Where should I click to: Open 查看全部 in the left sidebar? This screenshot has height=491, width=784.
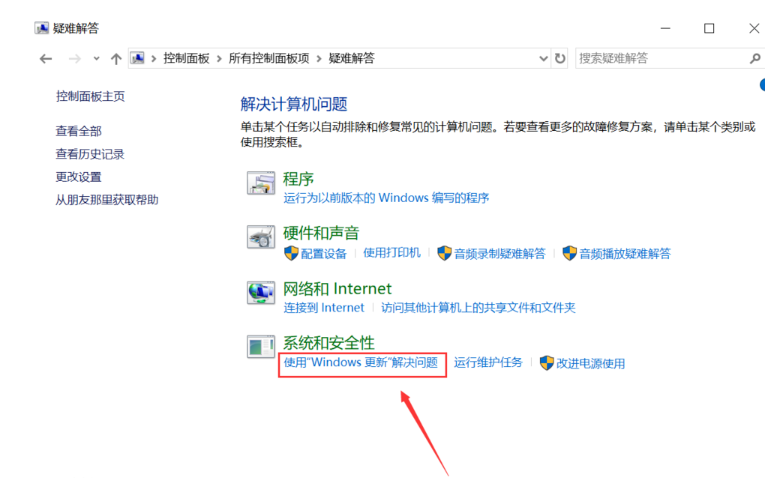[78, 131]
